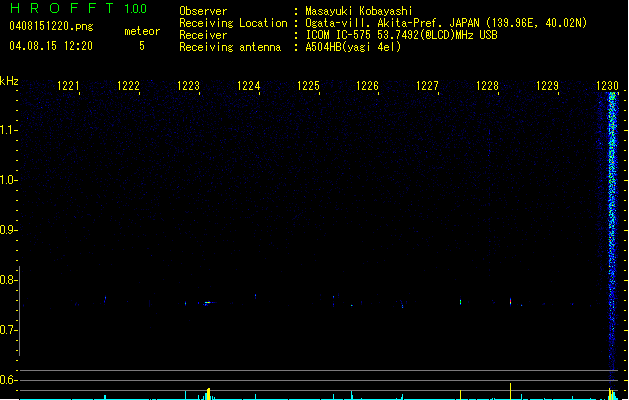Click frequency axis label 0.6

pos(7,380)
